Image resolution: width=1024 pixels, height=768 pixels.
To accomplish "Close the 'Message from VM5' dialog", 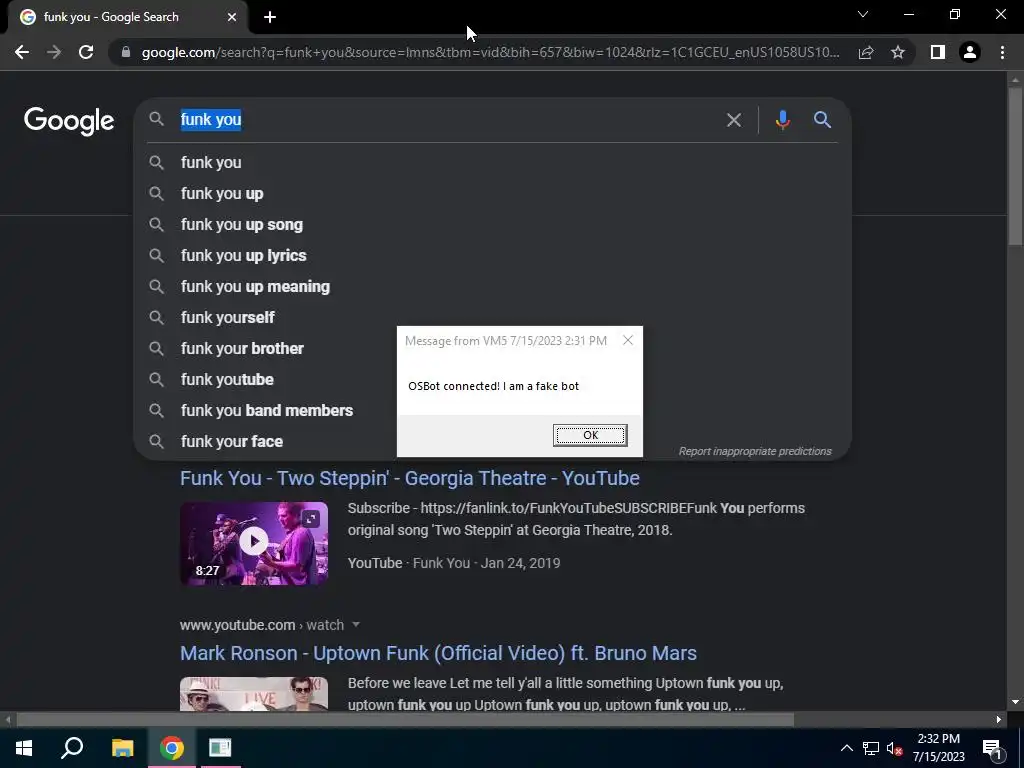I will point(628,340).
